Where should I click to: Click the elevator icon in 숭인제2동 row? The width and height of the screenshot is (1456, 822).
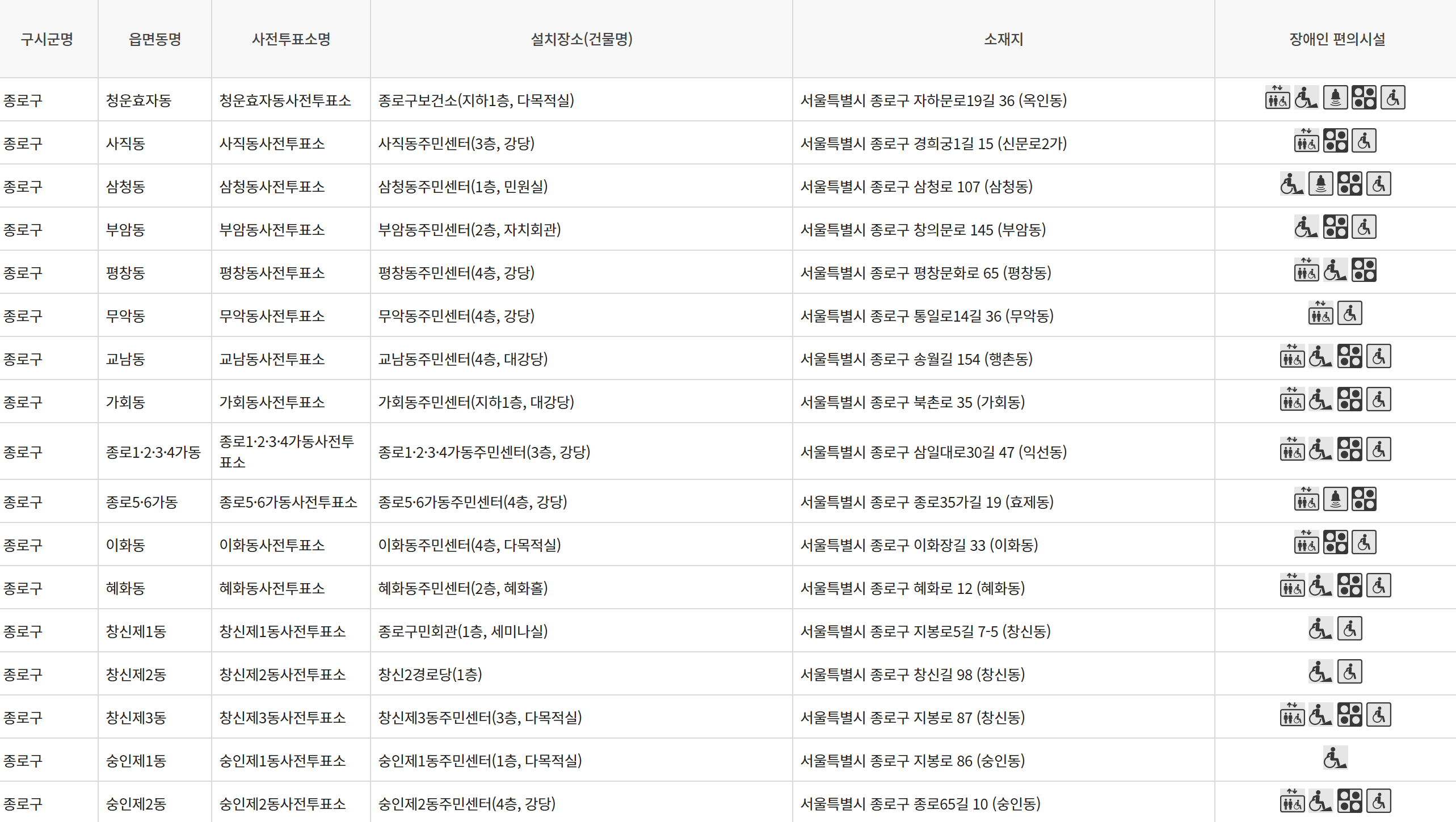click(1292, 801)
